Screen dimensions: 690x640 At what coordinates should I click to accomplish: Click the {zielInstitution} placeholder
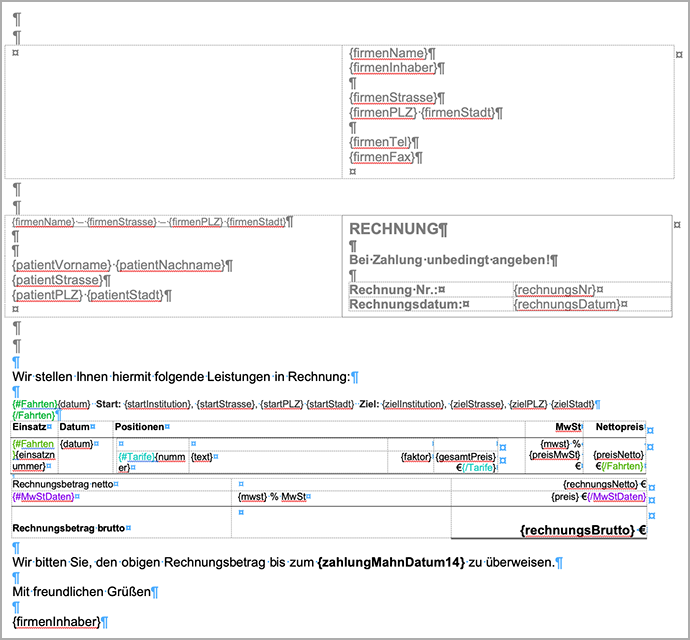413,404
